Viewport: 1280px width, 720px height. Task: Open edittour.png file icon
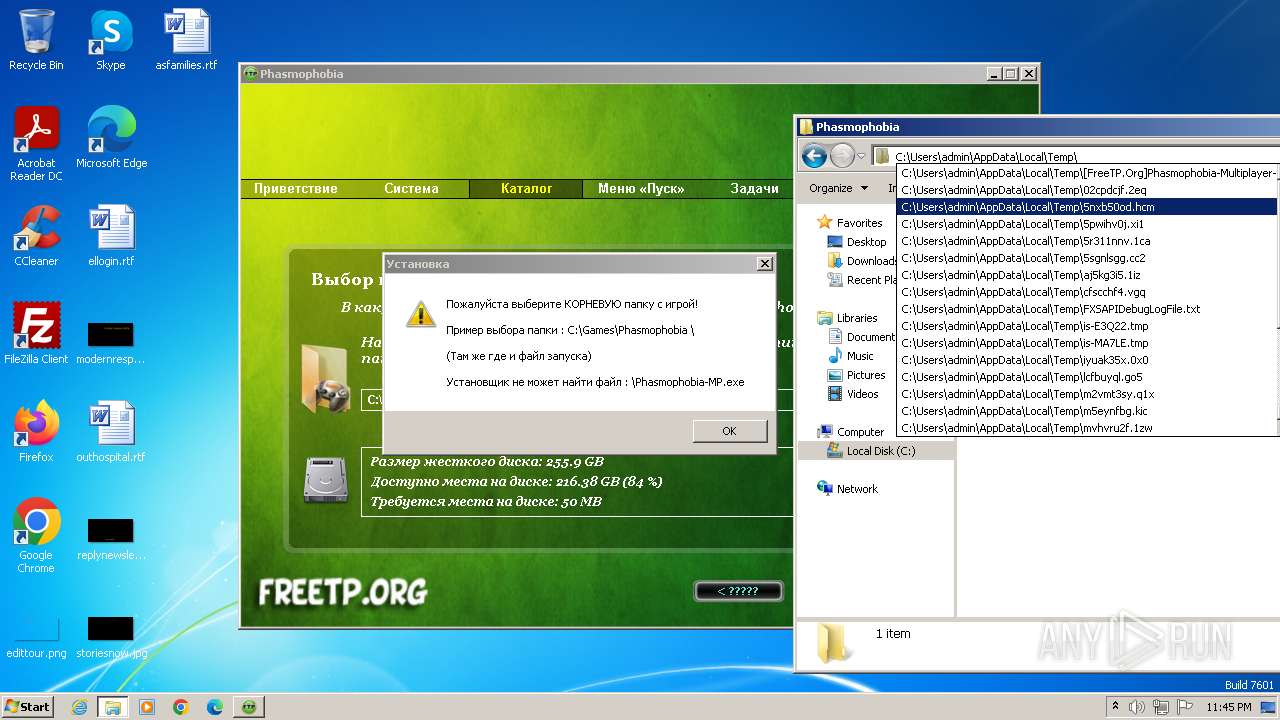[36, 638]
